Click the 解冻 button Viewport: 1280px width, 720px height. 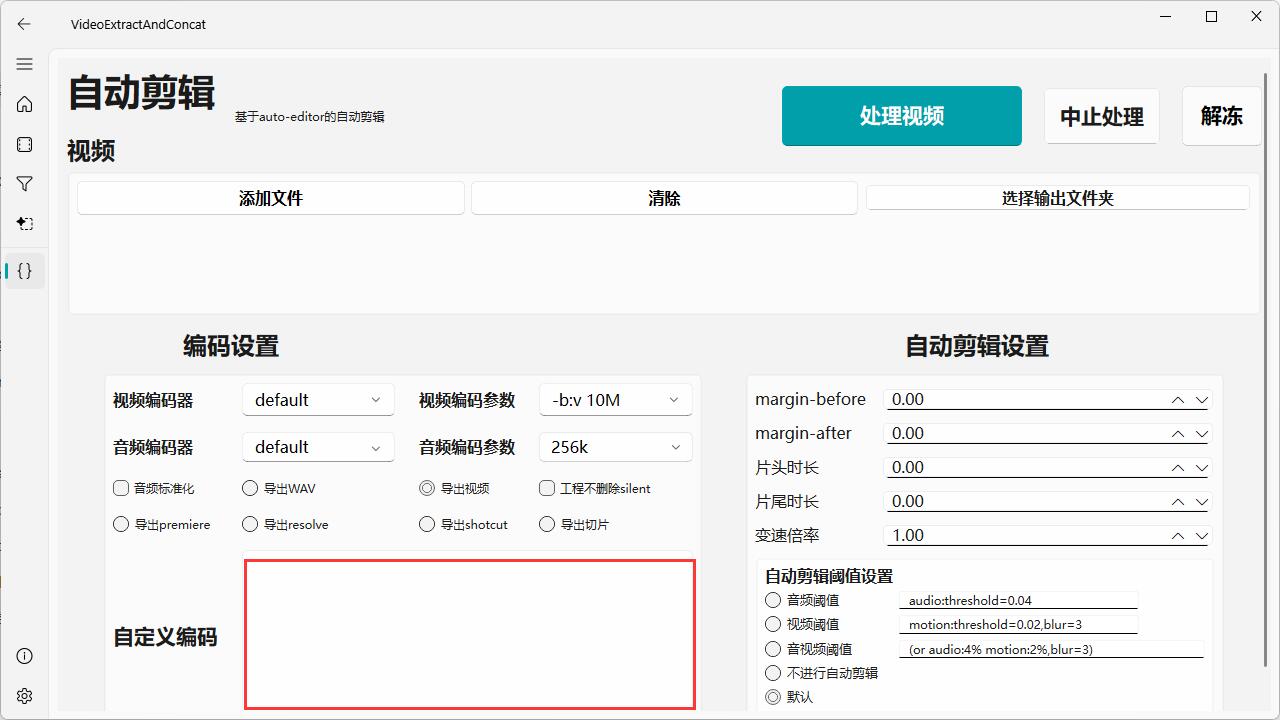click(1221, 116)
